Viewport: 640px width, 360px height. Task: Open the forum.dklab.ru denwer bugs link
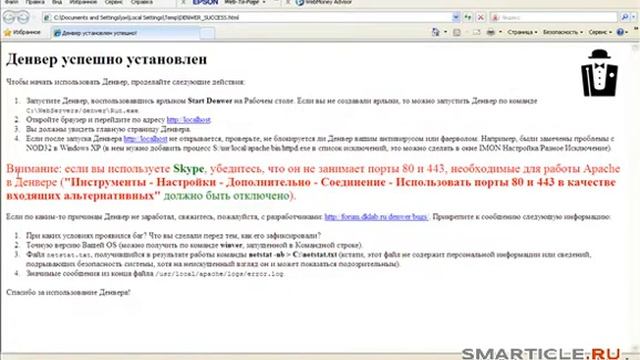point(376,217)
